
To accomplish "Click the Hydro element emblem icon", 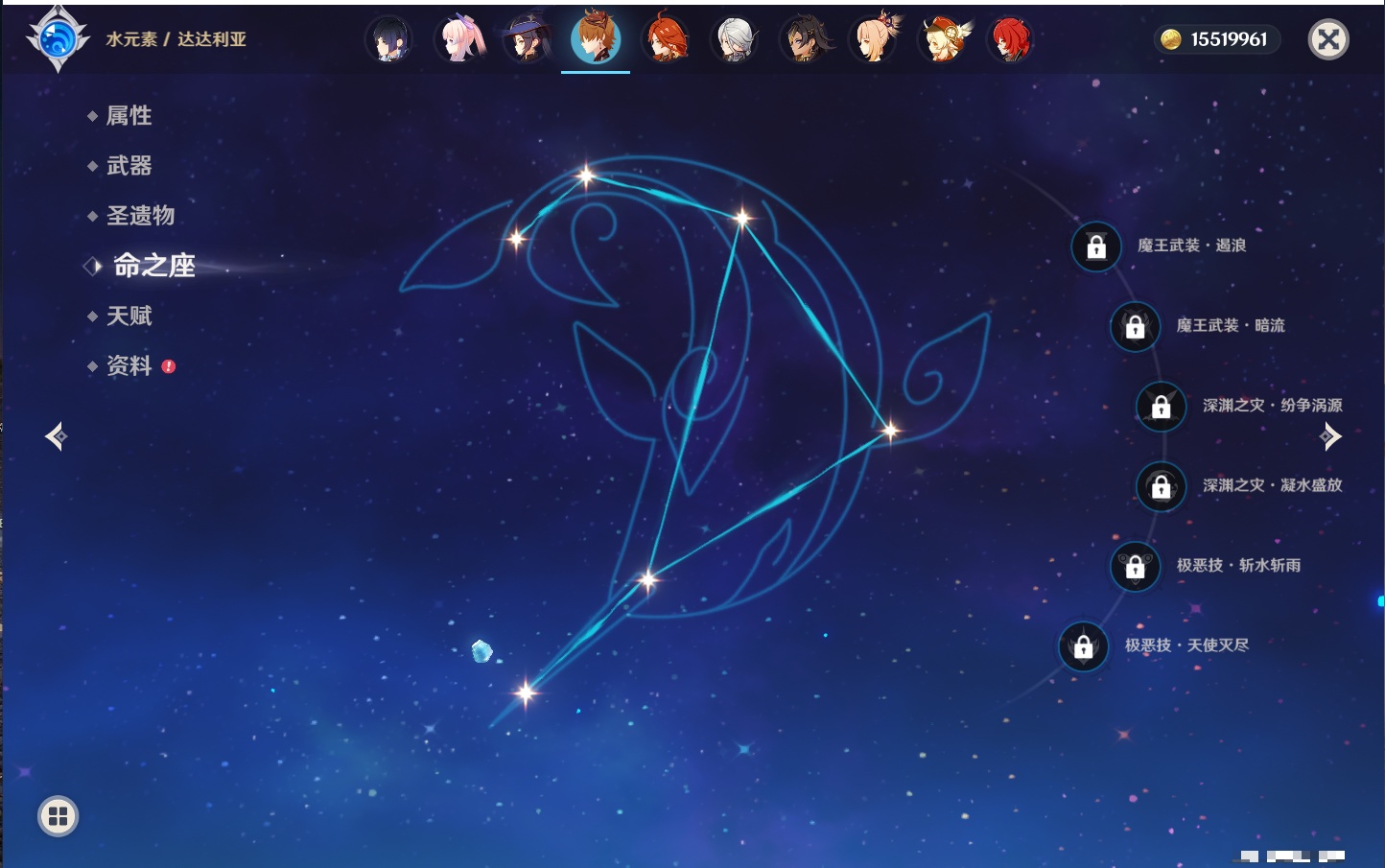I will point(58,39).
